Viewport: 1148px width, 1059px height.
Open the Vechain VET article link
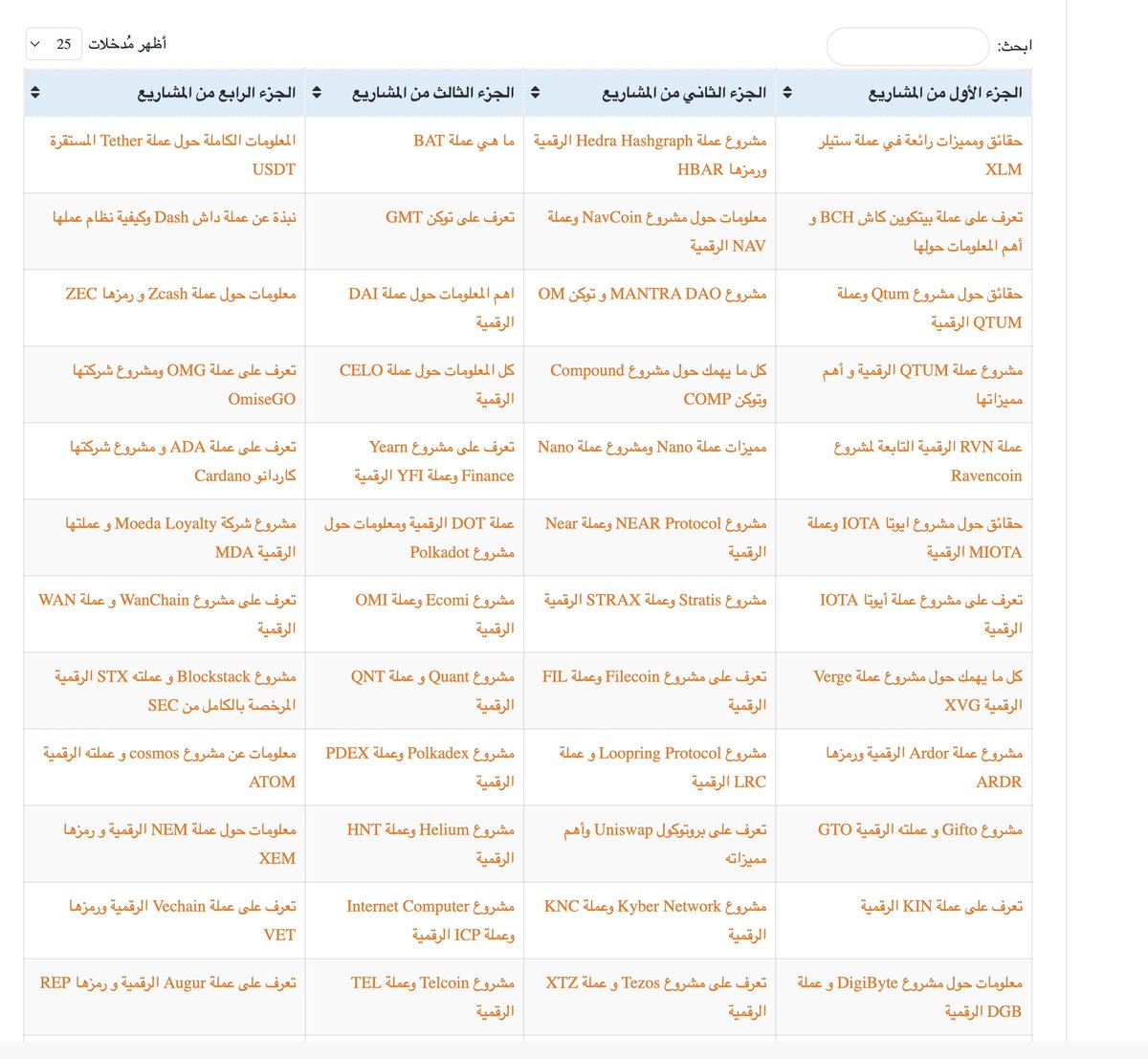(x=183, y=920)
